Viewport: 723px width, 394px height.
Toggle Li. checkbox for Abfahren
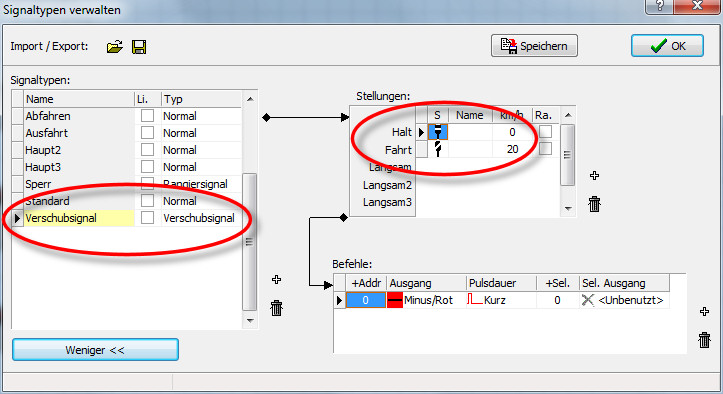(147, 116)
